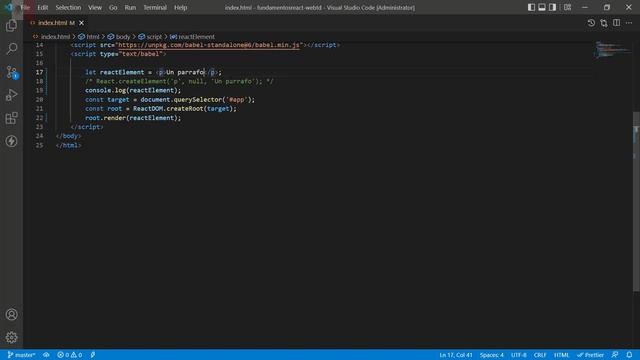Open Customize Layout icon in title bar
The height and width of the screenshot is (360, 640).
(567, 7)
